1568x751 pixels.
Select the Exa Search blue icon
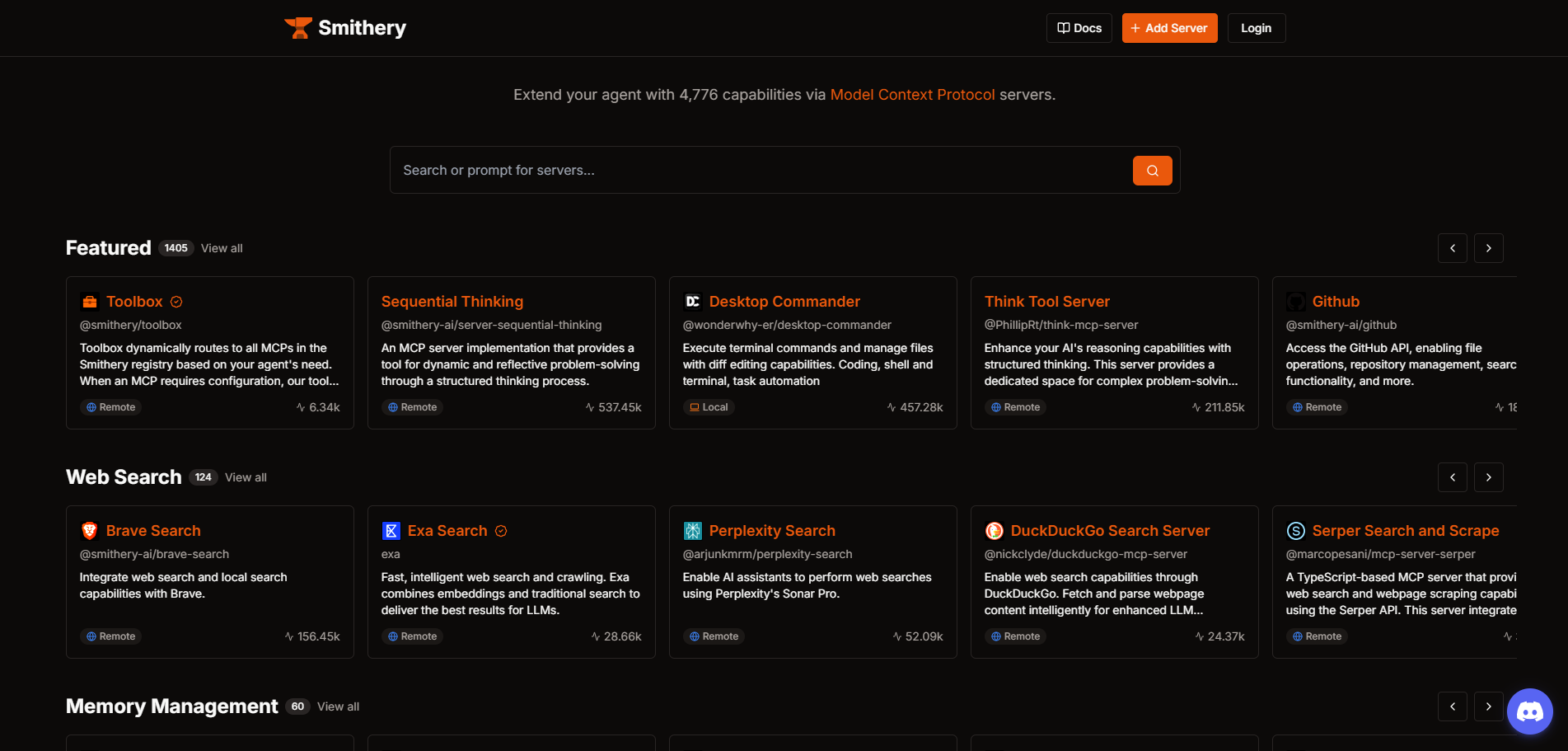(391, 531)
